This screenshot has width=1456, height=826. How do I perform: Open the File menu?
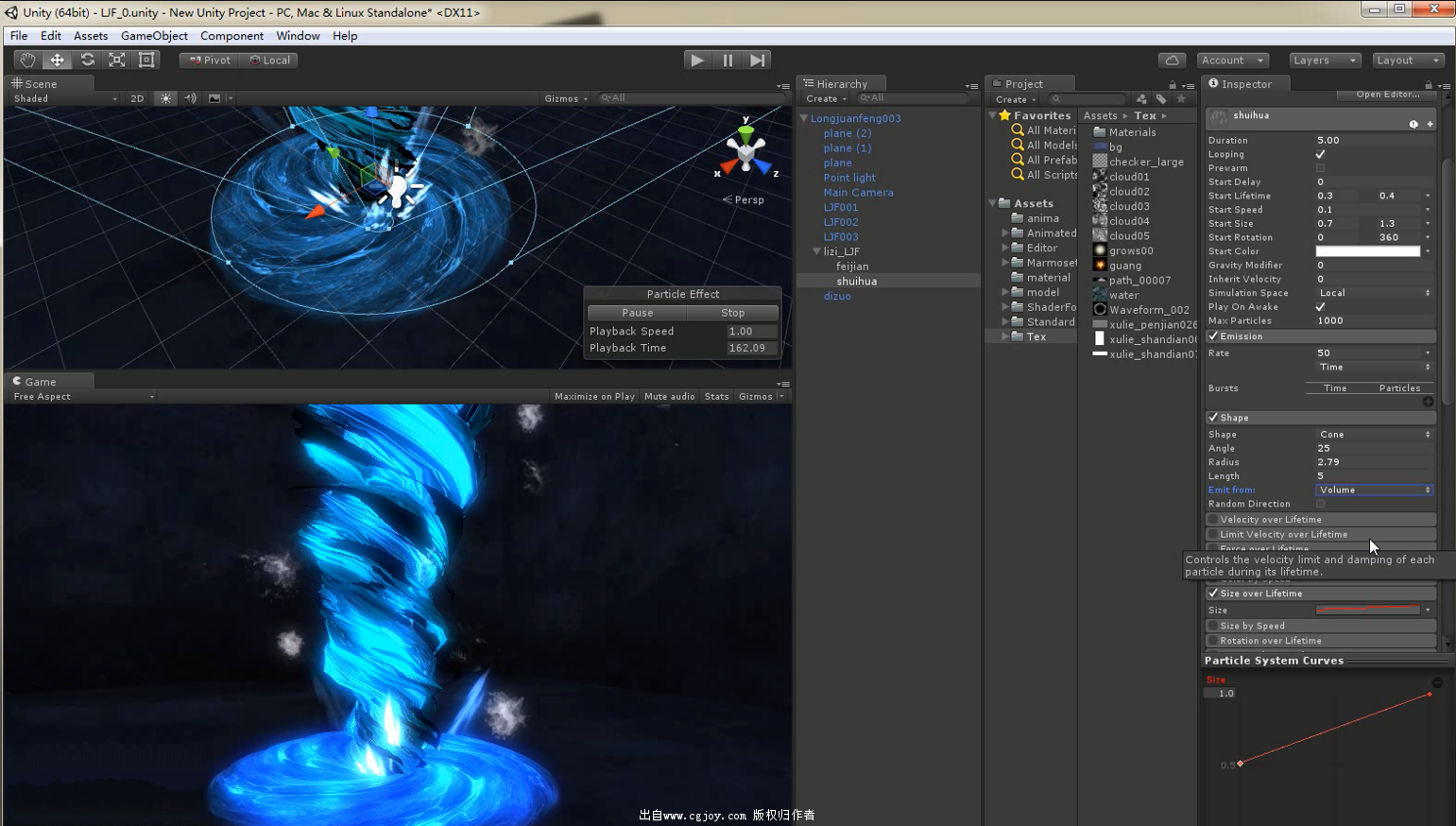pos(19,36)
